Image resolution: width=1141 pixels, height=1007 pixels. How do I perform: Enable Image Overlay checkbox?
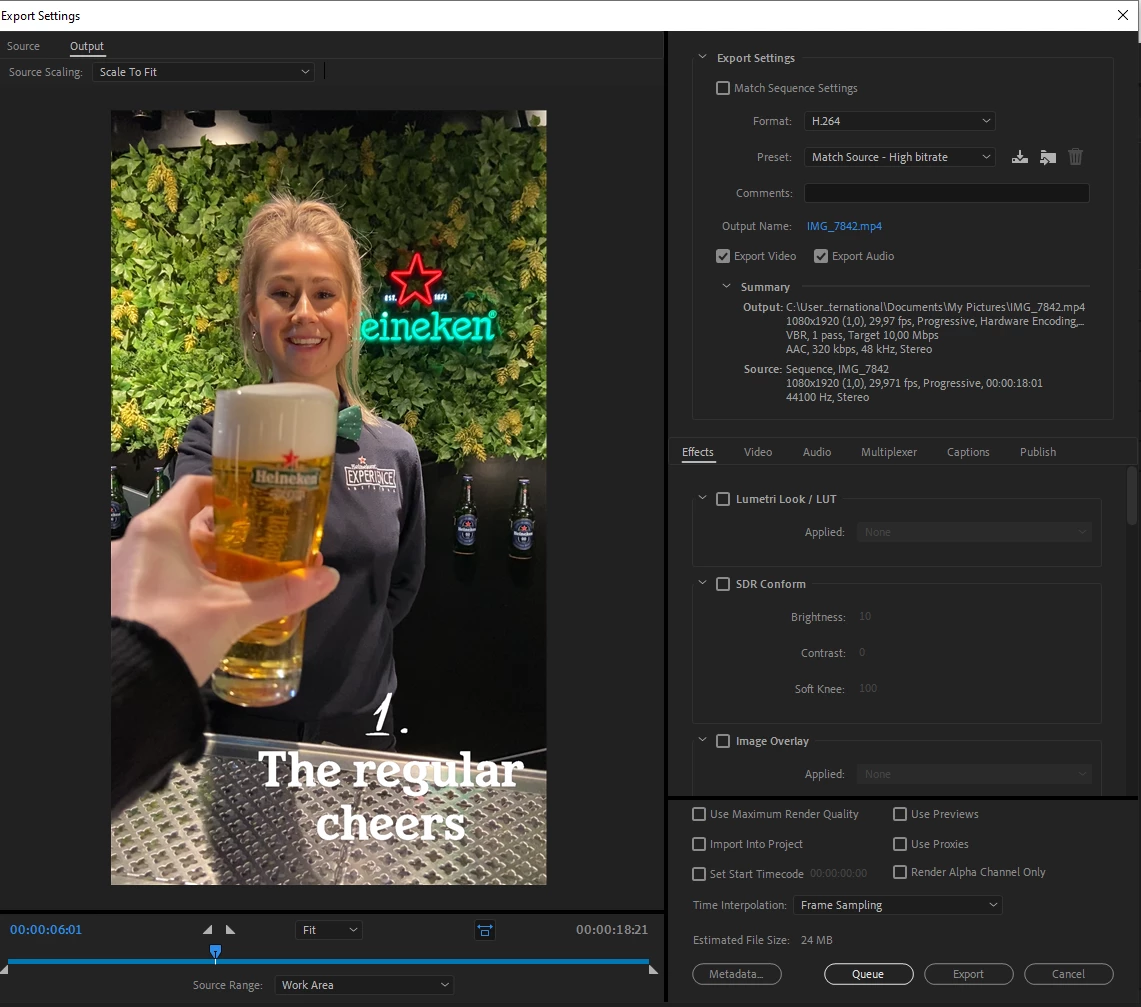(723, 741)
